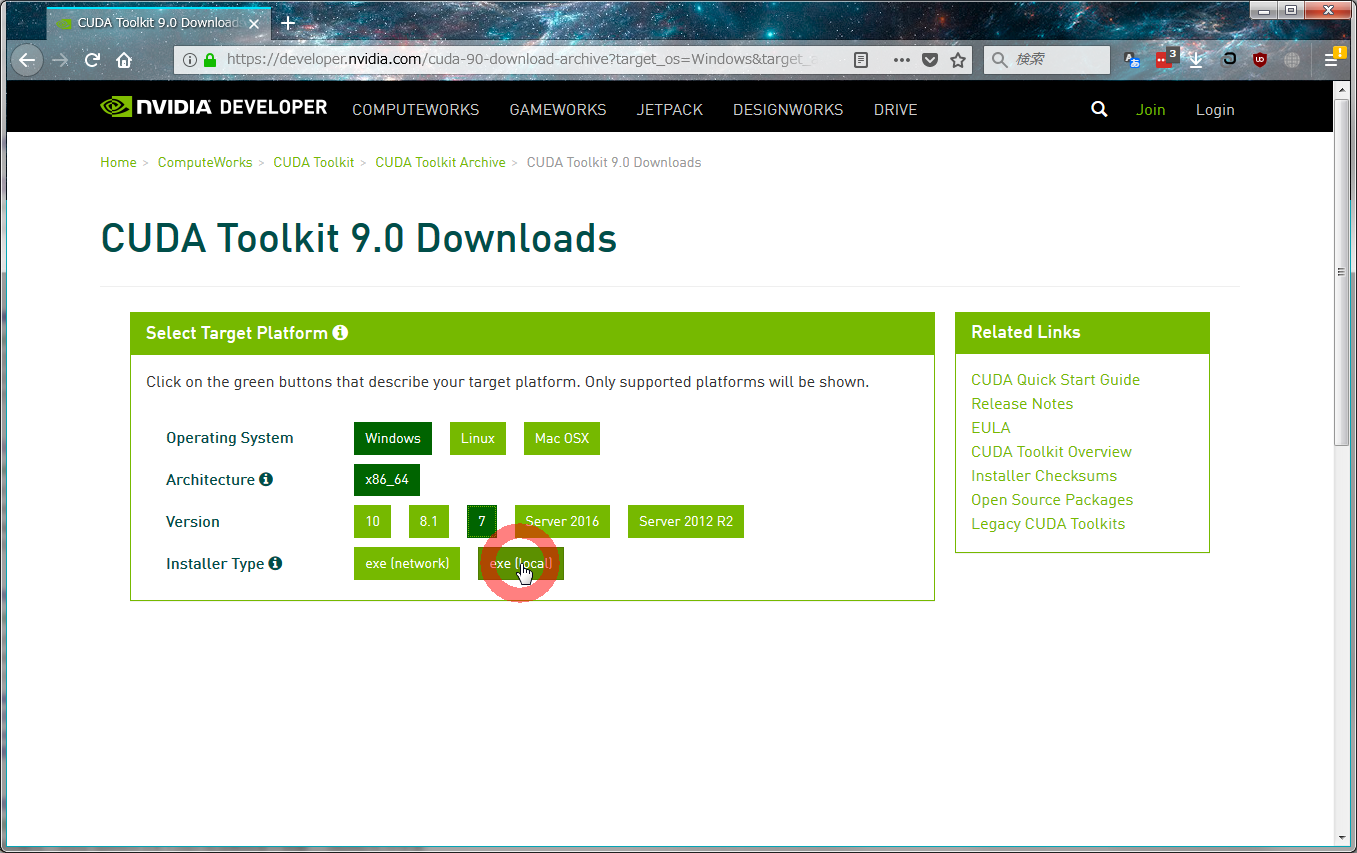Switch to the CUDA Toolkit 9.0 Downloads tab
Viewport: 1357px width, 853px height.
156,22
